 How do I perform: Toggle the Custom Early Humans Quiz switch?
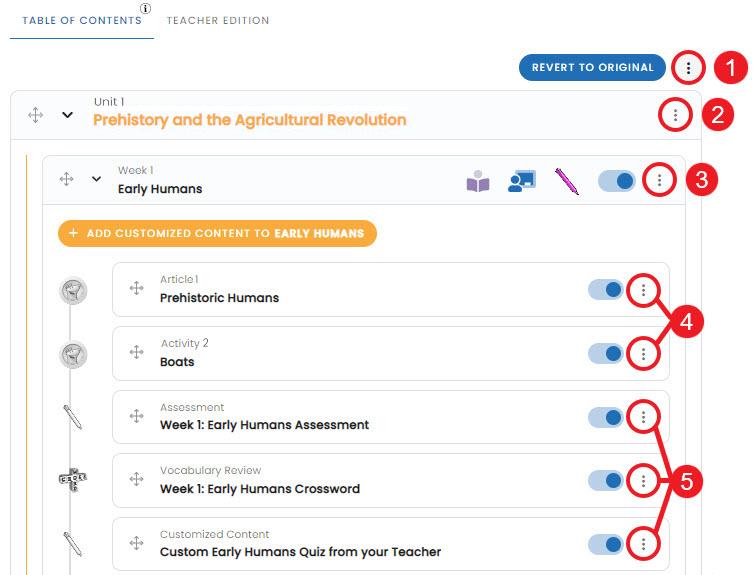606,544
